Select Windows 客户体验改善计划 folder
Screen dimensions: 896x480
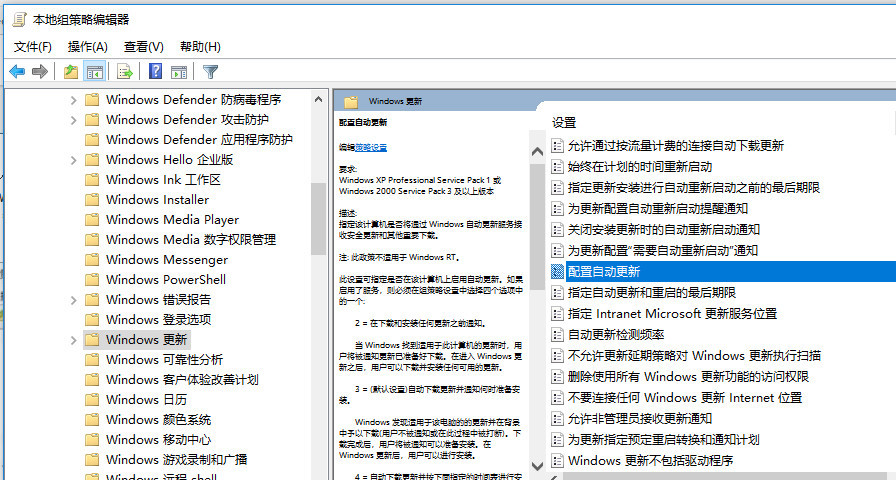(x=182, y=380)
